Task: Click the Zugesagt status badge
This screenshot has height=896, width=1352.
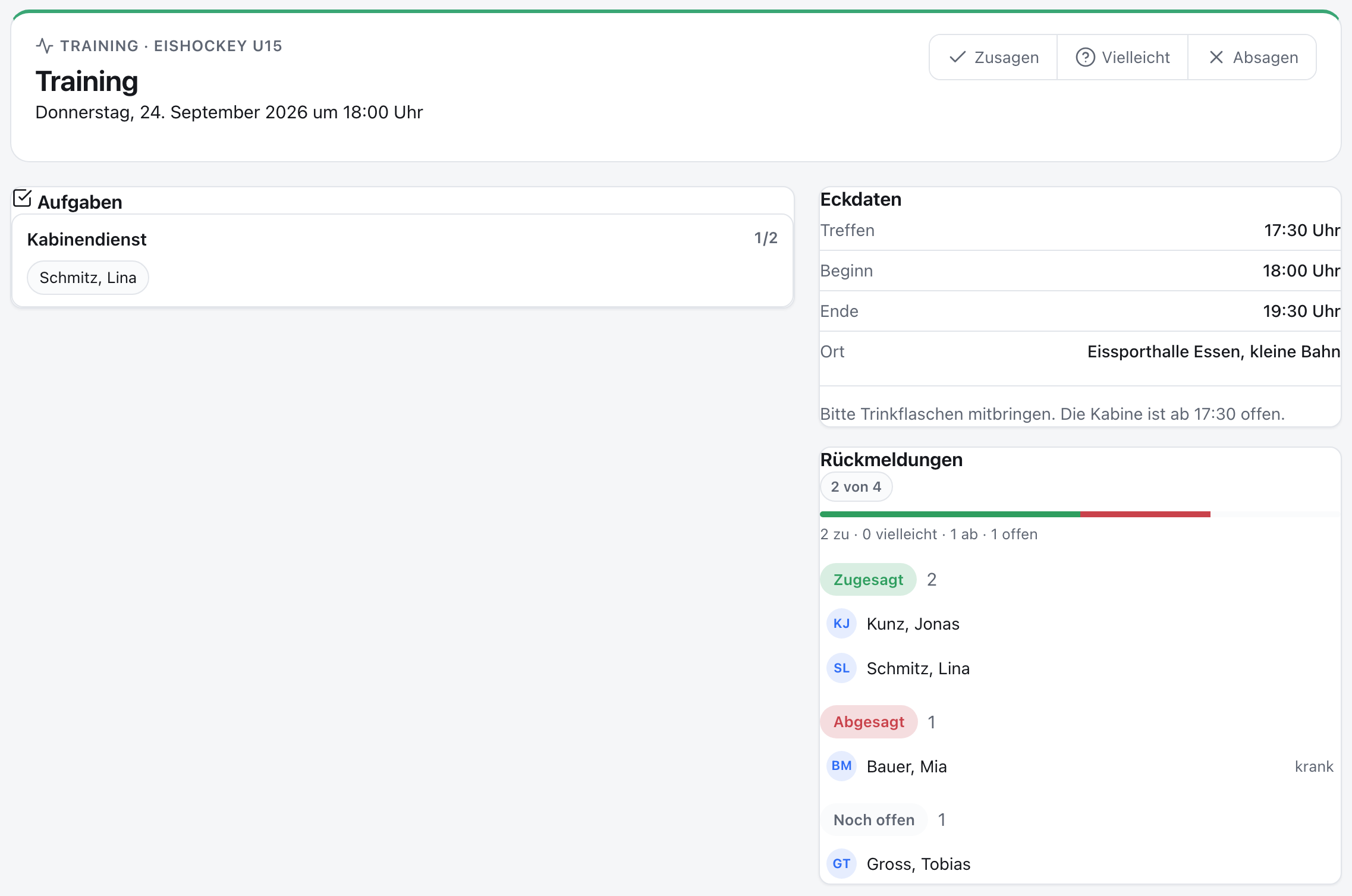Action: [x=868, y=580]
